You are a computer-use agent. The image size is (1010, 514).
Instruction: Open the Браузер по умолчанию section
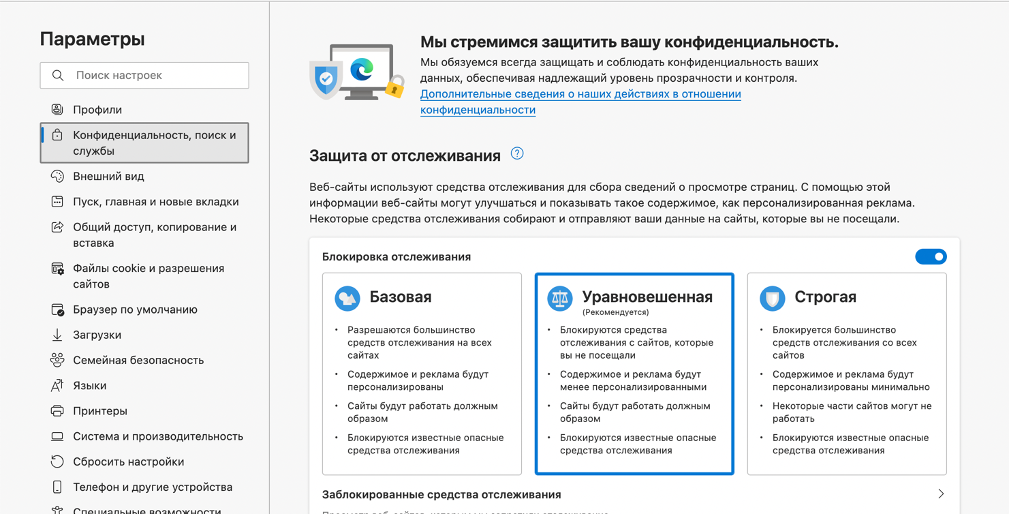[144, 309]
